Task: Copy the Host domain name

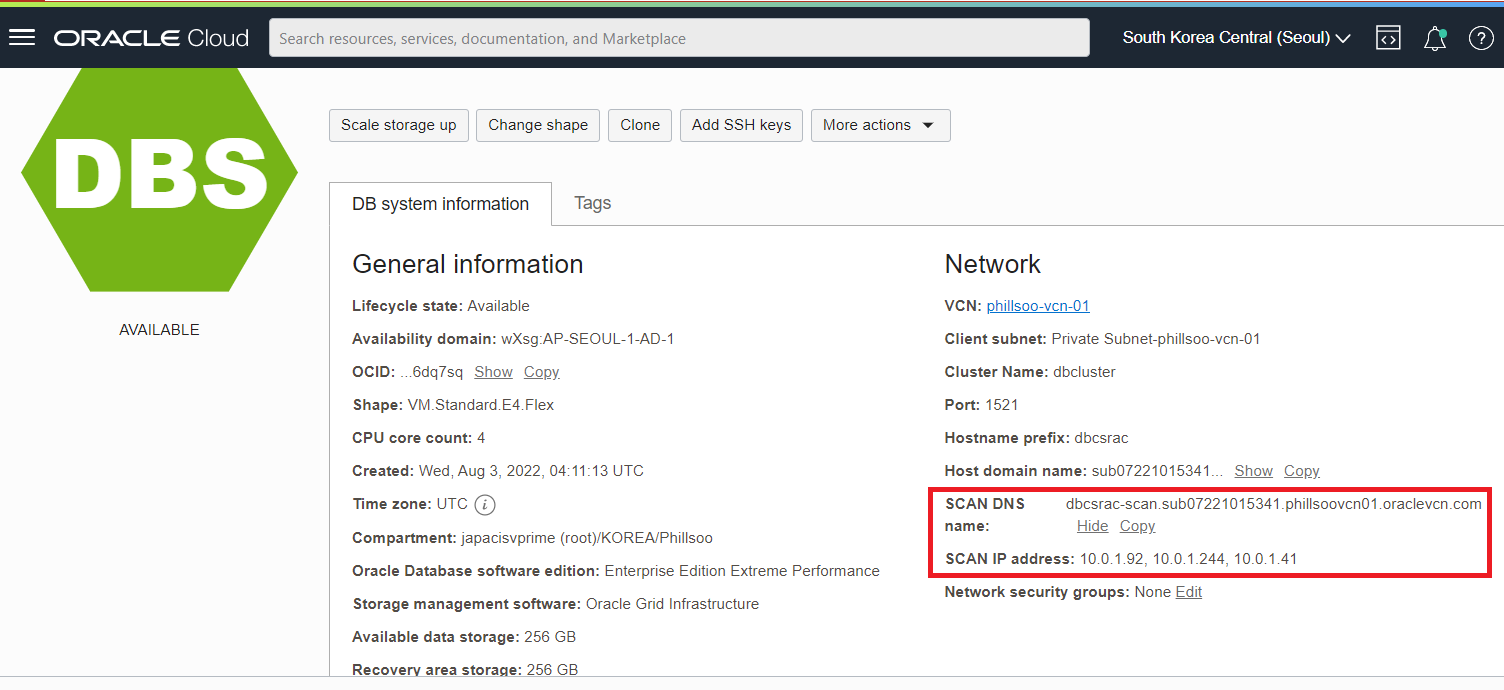Action: [1301, 471]
